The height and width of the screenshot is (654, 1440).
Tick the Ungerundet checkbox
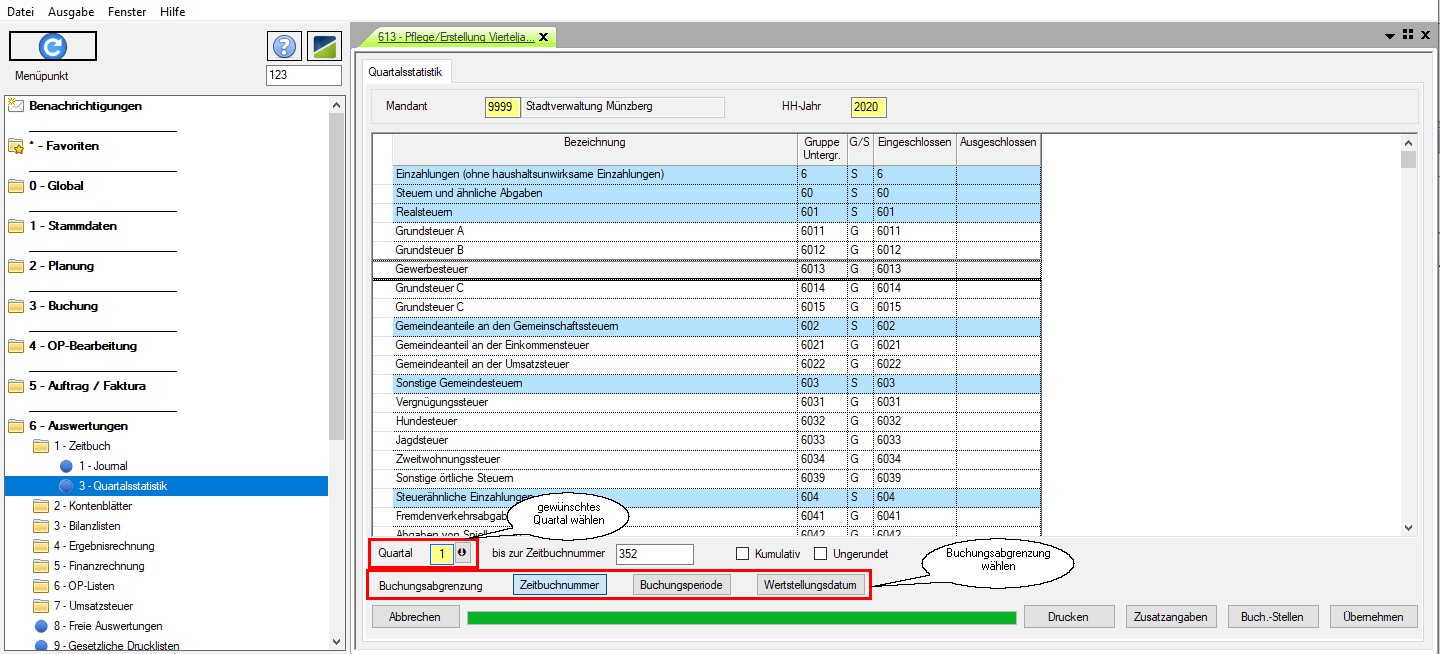click(x=820, y=553)
